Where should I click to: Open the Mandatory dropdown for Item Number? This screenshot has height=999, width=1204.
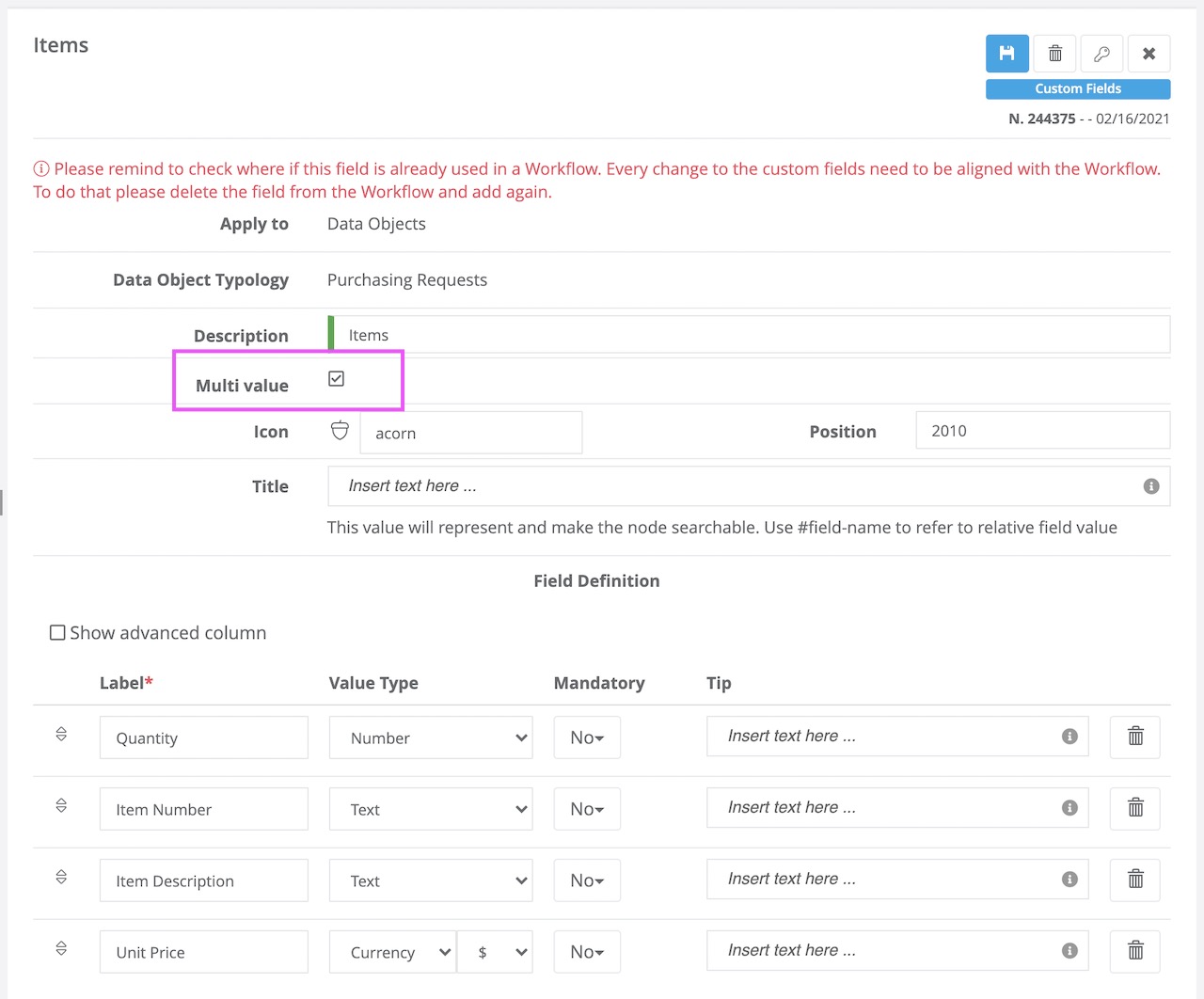point(586,809)
